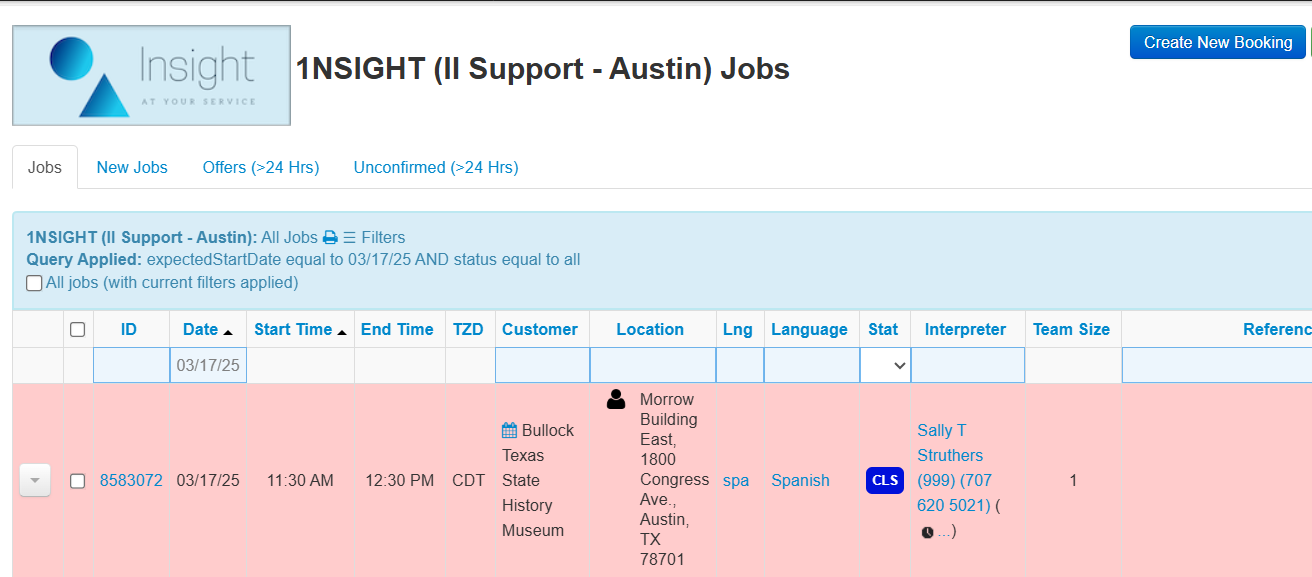Switch to the Jobs tab

(x=45, y=168)
